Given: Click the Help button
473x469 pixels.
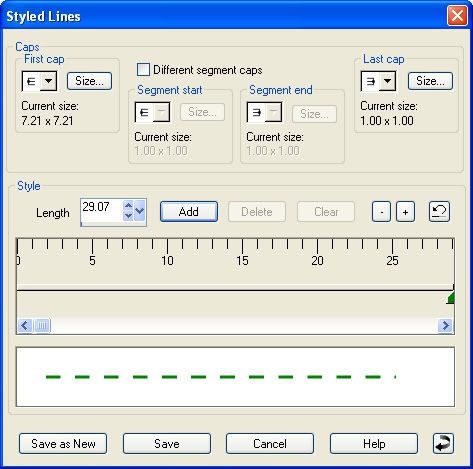Looking at the screenshot, I should pyautogui.click(x=374, y=444).
